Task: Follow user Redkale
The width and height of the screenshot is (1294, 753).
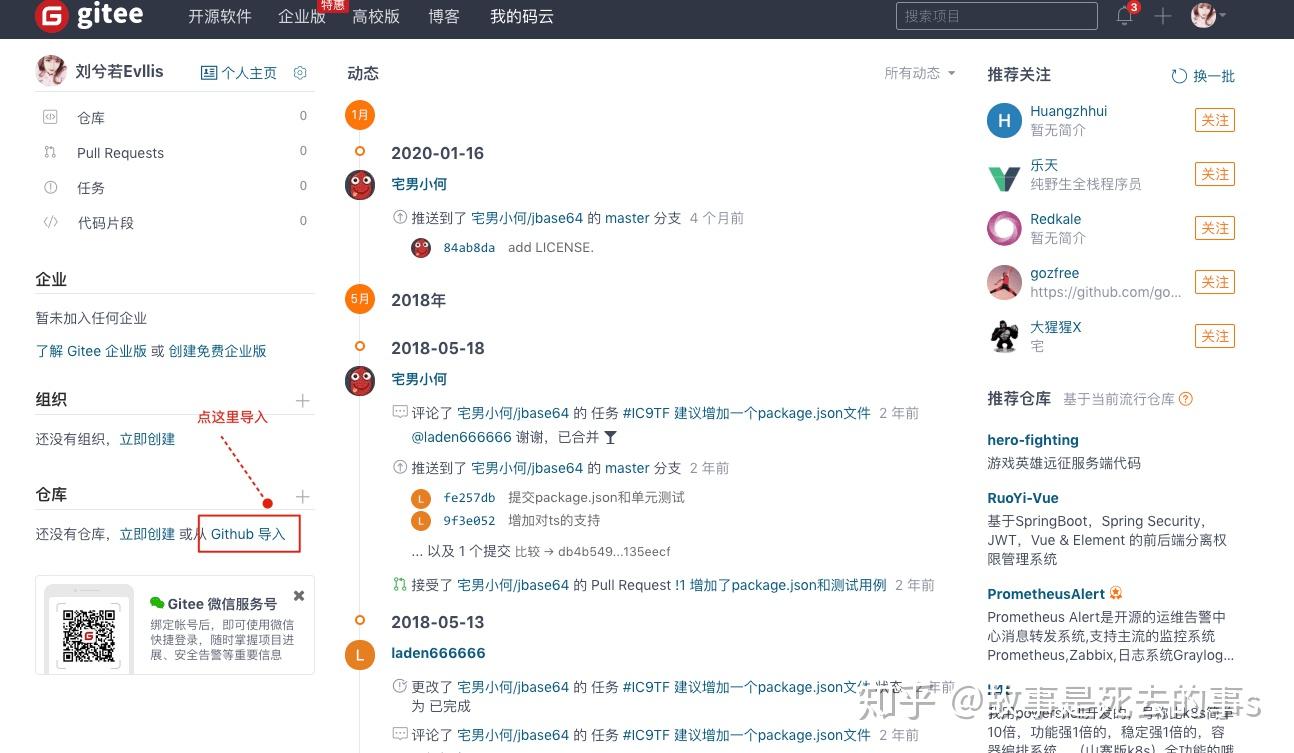Action: tap(1215, 228)
